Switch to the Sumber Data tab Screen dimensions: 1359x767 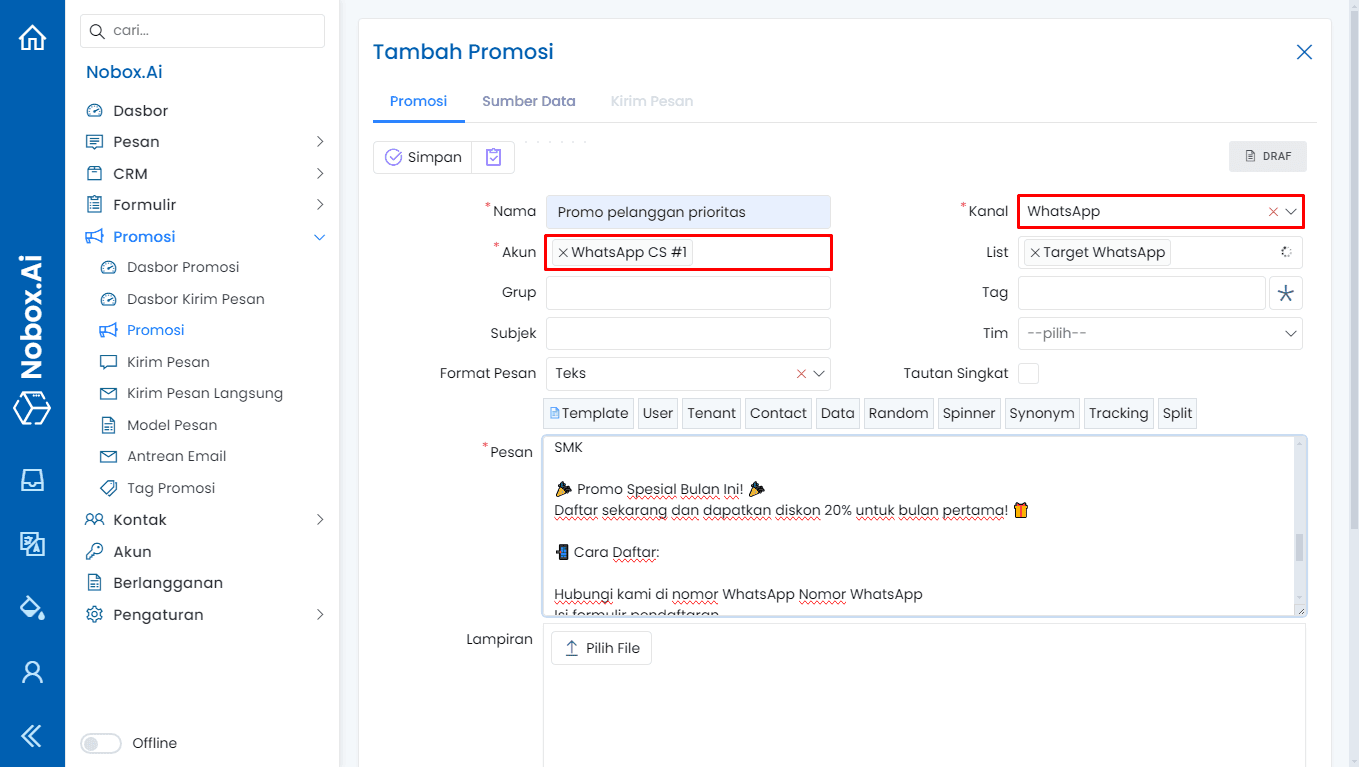tap(529, 101)
